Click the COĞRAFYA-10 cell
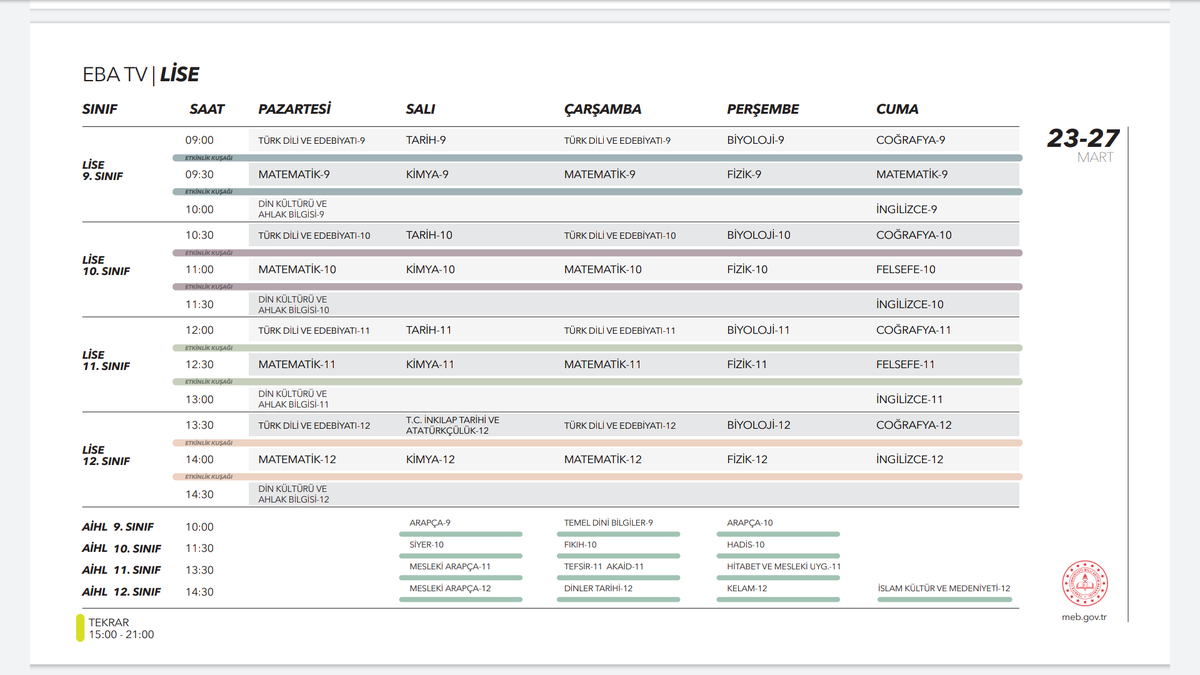1200x675 pixels. point(914,235)
